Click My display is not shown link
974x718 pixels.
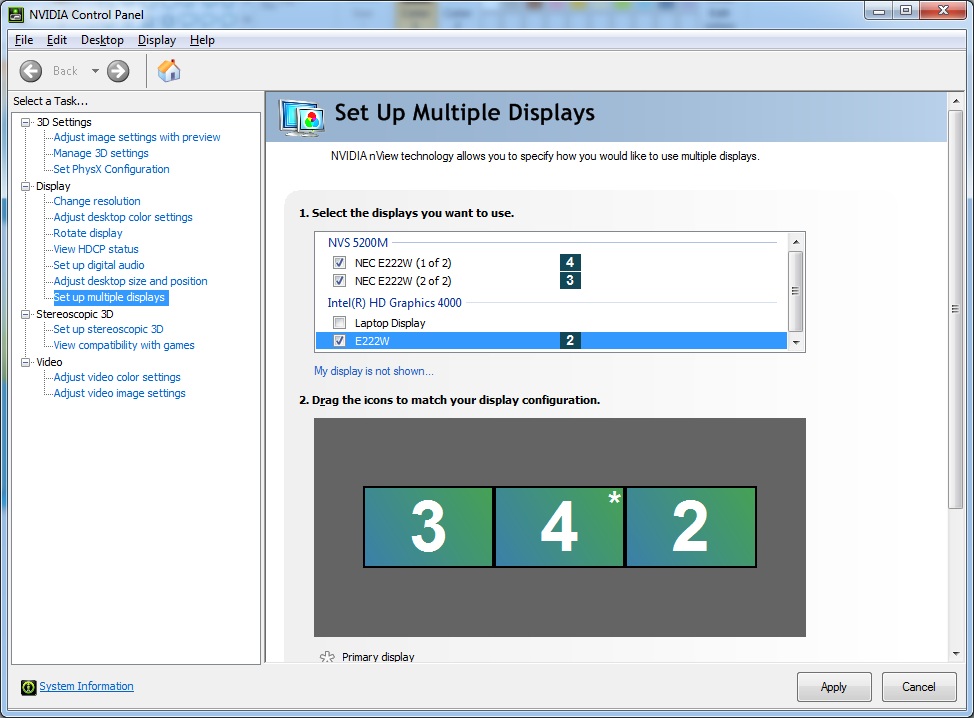(x=373, y=371)
